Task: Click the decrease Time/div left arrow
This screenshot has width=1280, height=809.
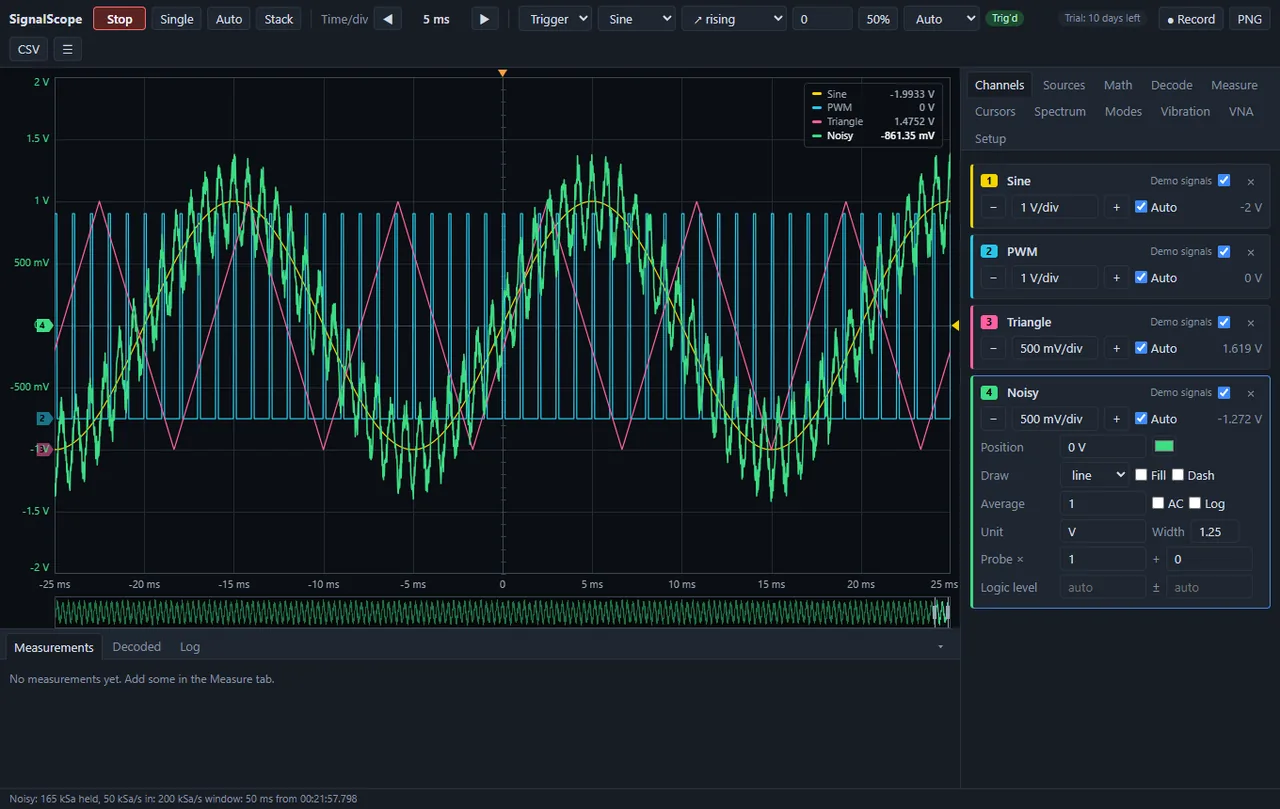Action: click(x=388, y=19)
